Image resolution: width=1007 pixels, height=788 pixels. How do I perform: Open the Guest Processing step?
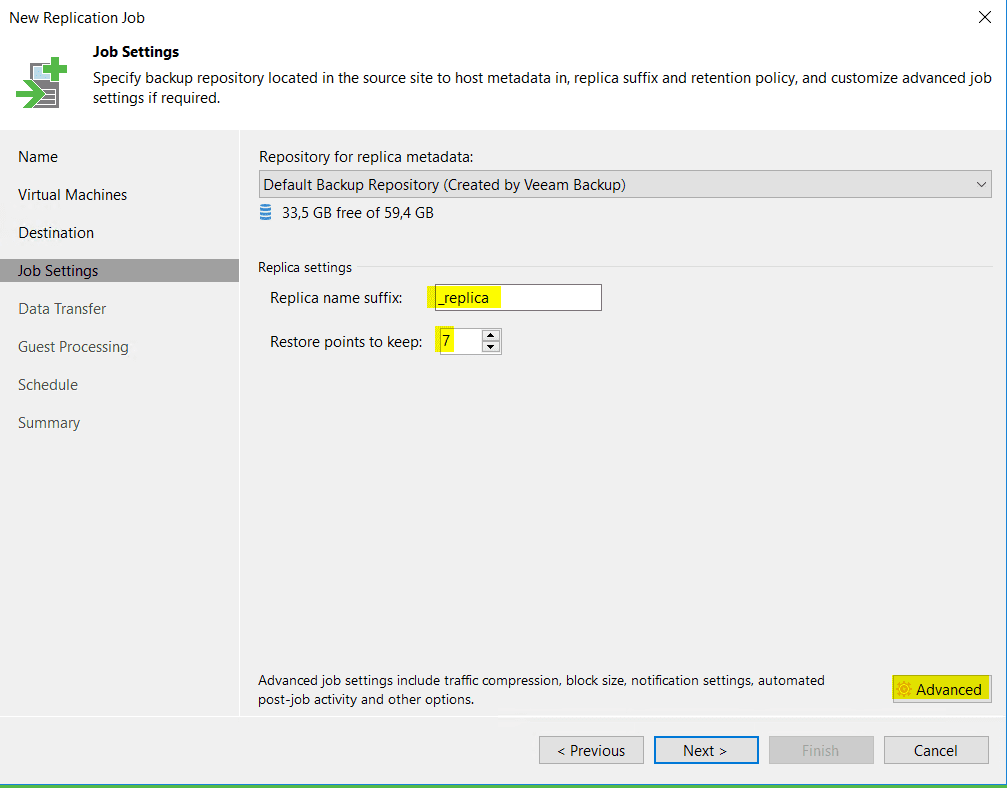[73, 346]
